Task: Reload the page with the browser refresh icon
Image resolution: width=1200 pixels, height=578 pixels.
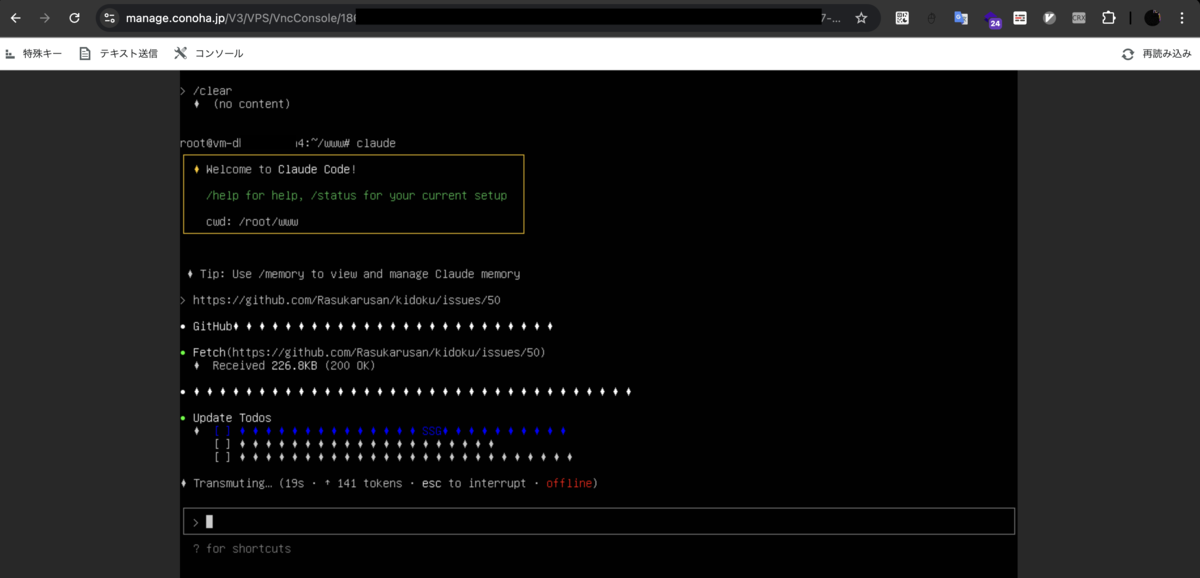Action: (x=74, y=18)
